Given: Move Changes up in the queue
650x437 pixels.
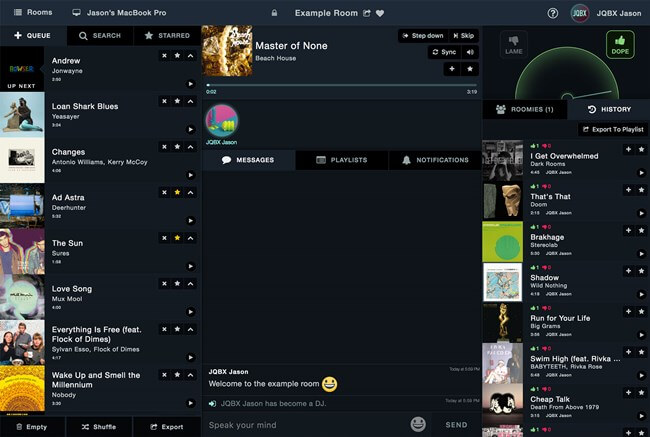Looking at the screenshot, I should point(190,147).
